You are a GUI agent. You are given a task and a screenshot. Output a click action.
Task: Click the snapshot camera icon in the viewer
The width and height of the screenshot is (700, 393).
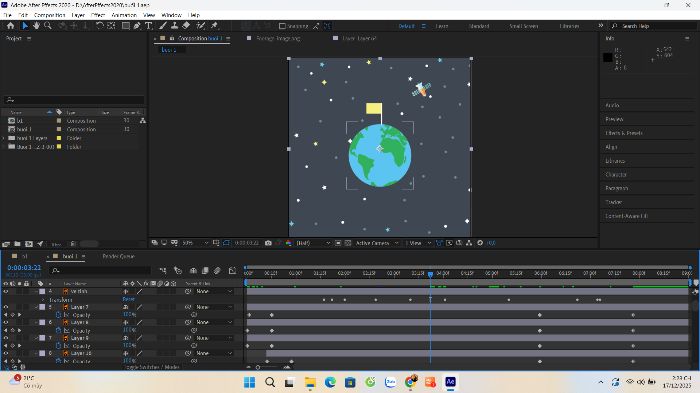coord(268,243)
